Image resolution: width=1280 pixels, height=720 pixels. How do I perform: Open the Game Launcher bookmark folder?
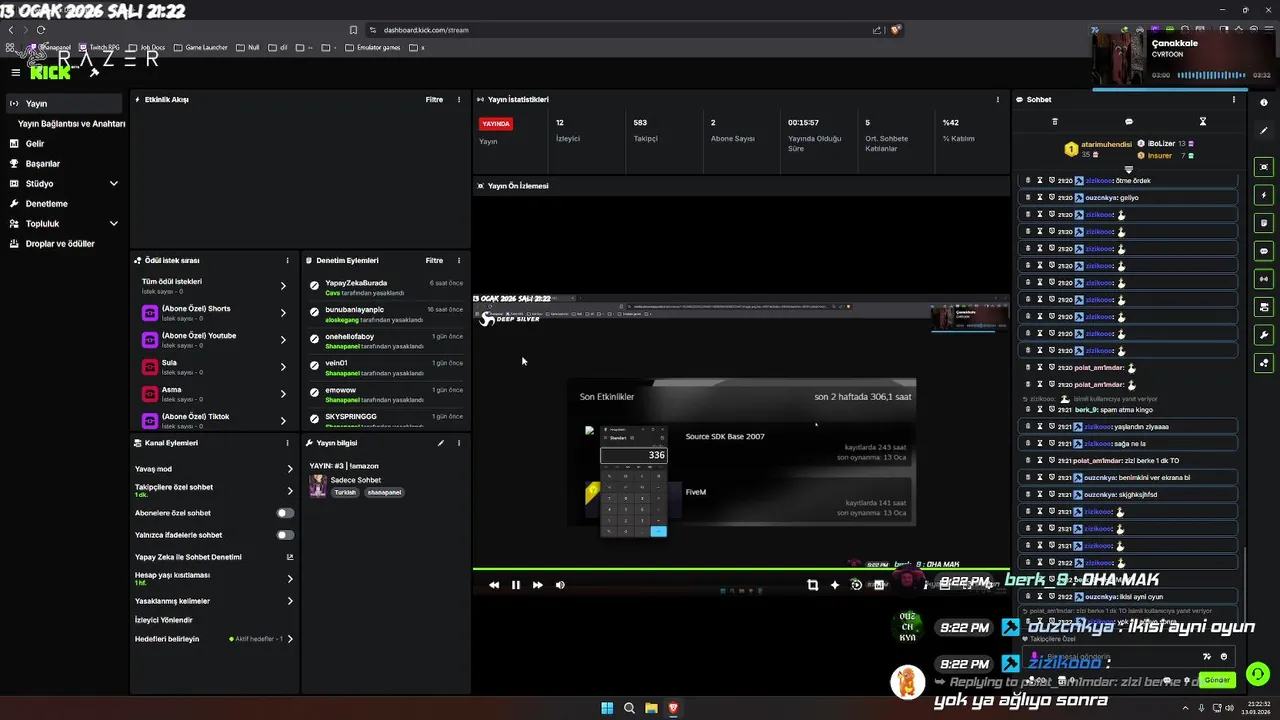pos(201,48)
